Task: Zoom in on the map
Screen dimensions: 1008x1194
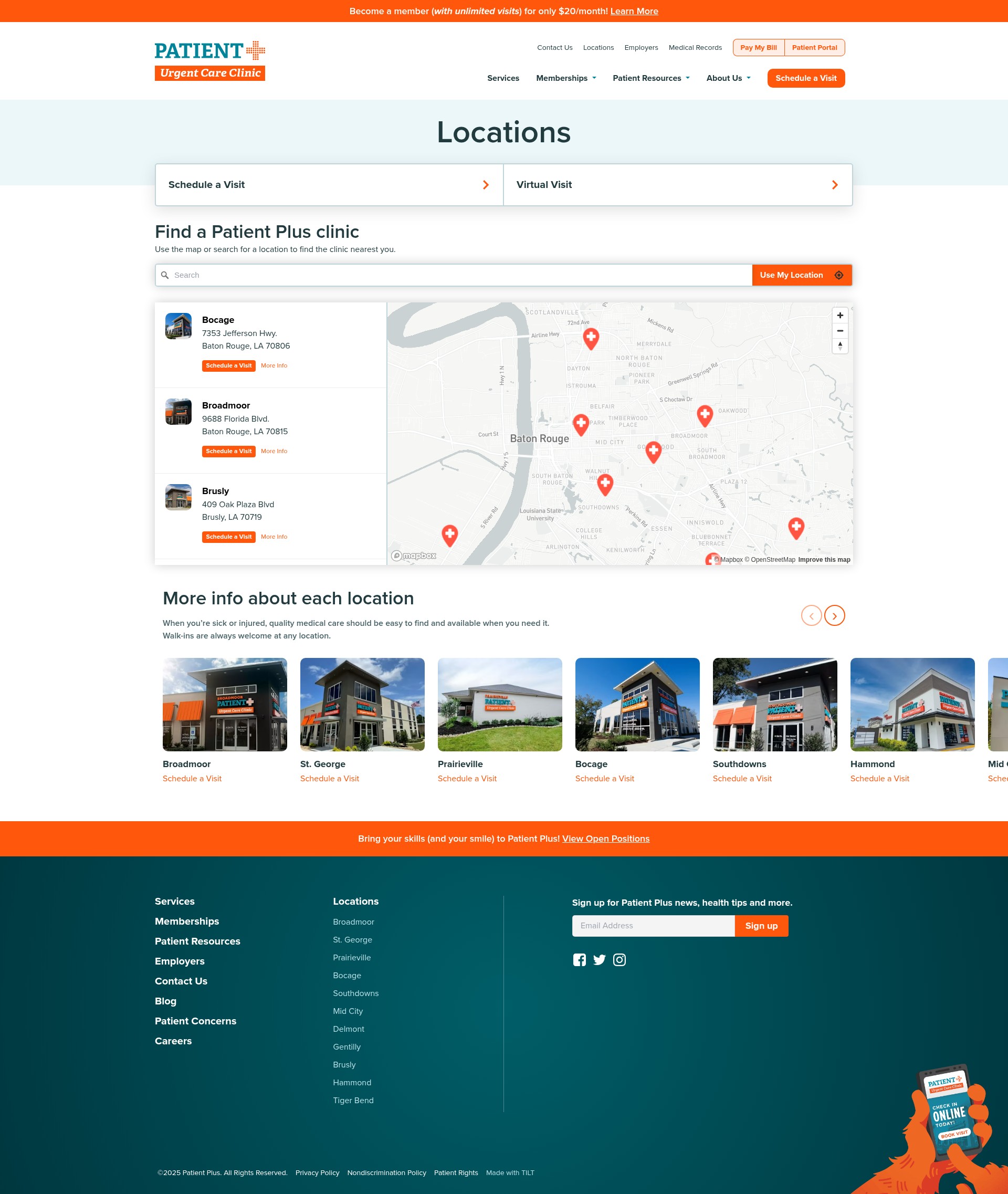Action: tap(840, 316)
